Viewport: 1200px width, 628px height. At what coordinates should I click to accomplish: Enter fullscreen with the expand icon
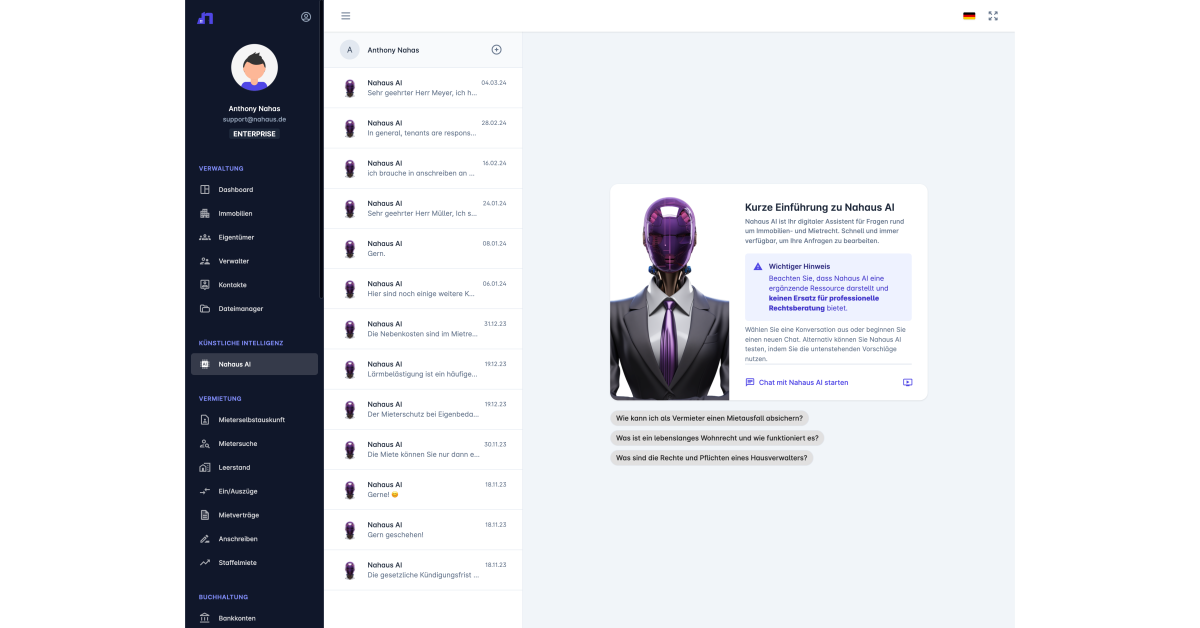coord(993,16)
